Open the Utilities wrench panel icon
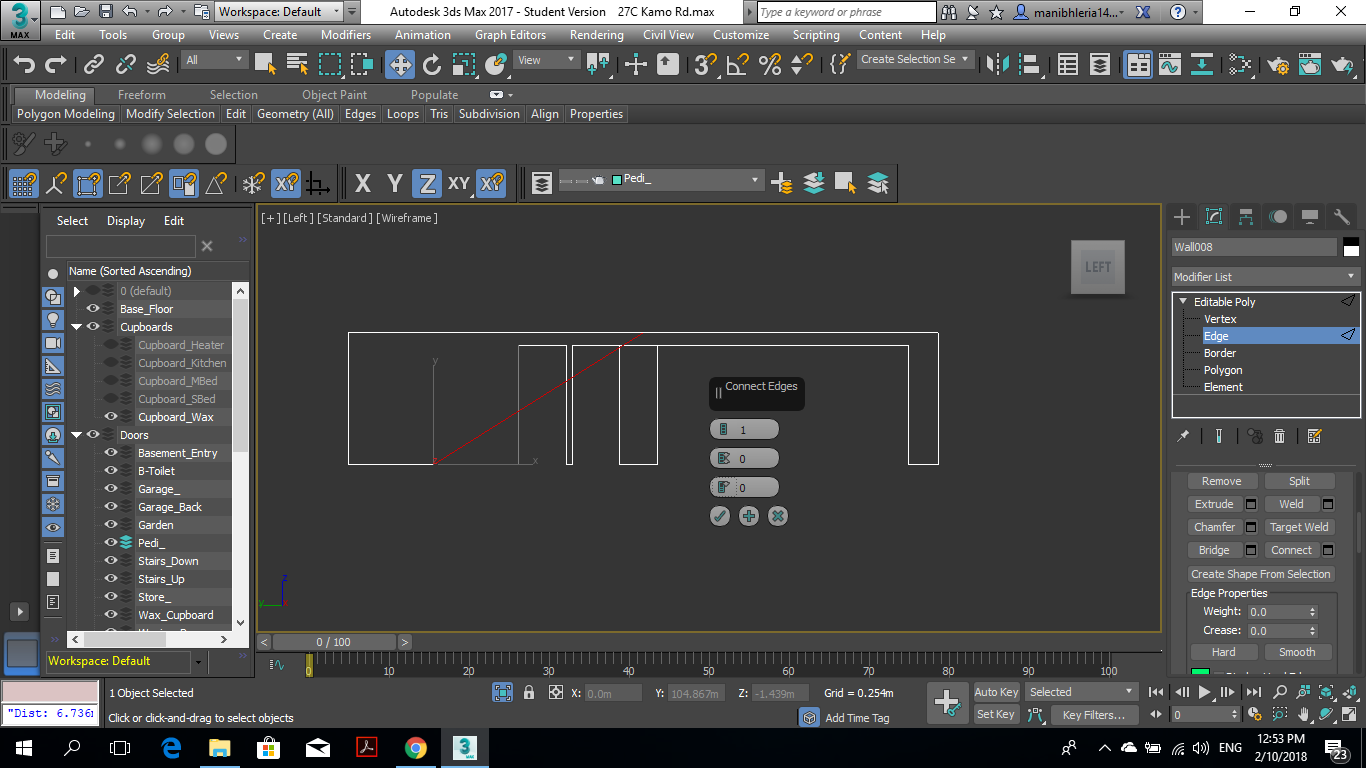This screenshot has height=768, width=1366. pos(1342,217)
